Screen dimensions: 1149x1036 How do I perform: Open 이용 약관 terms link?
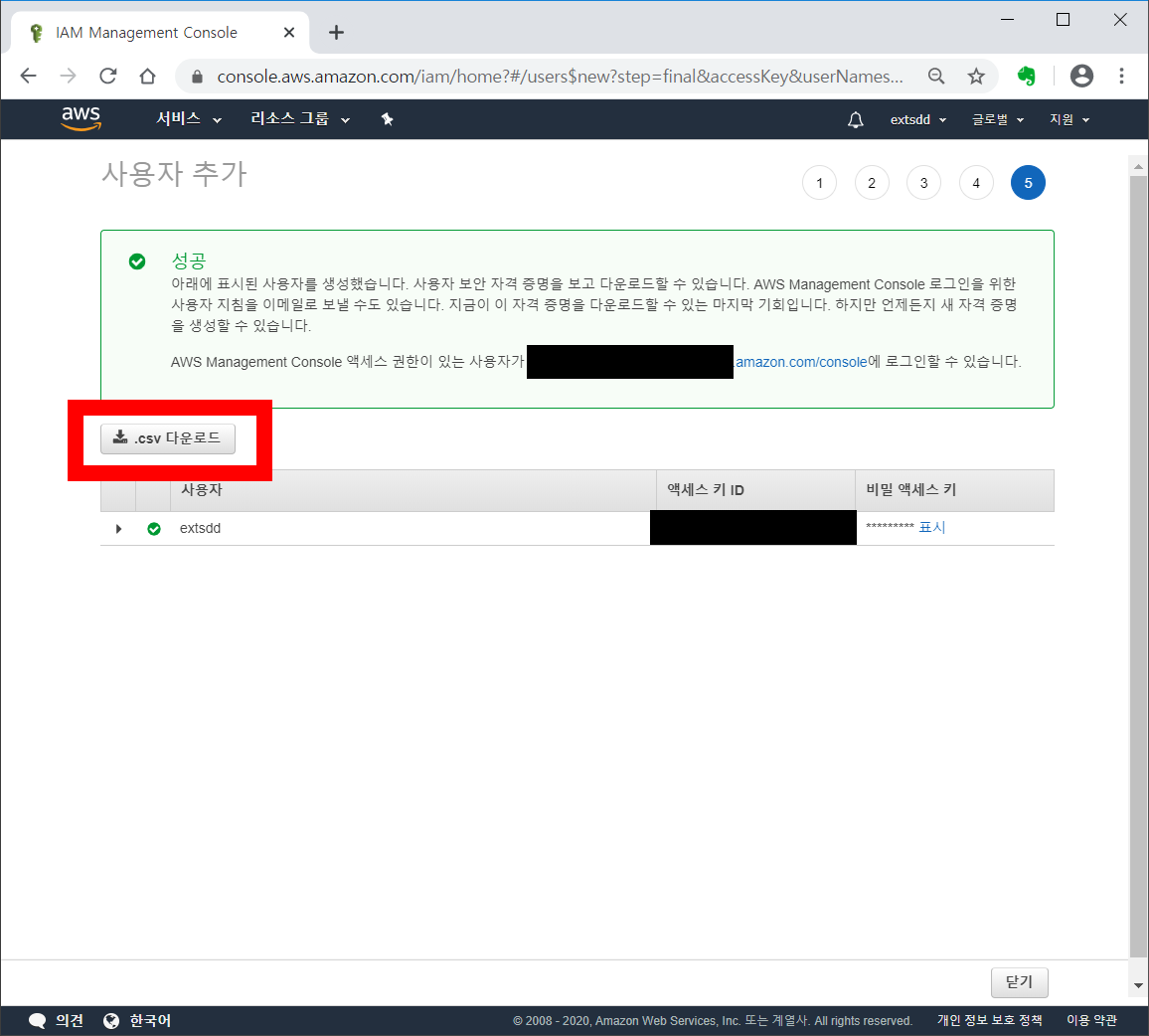pos(1091,1021)
